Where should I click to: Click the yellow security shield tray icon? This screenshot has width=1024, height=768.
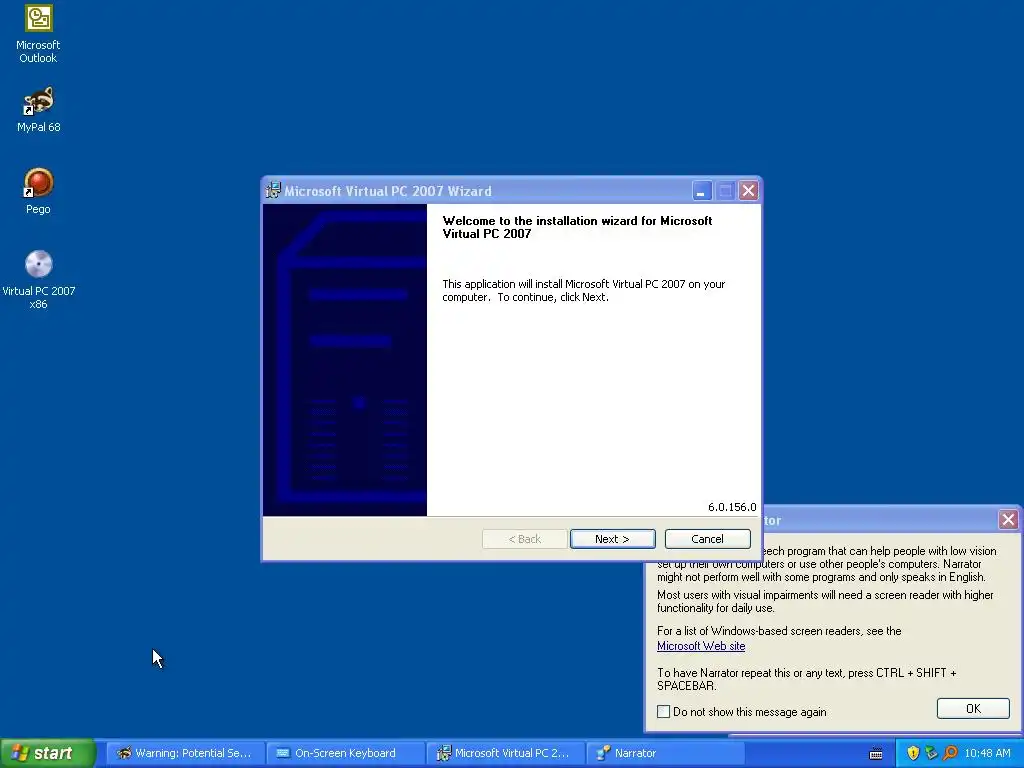pyautogui.click(x=913, y=753)
